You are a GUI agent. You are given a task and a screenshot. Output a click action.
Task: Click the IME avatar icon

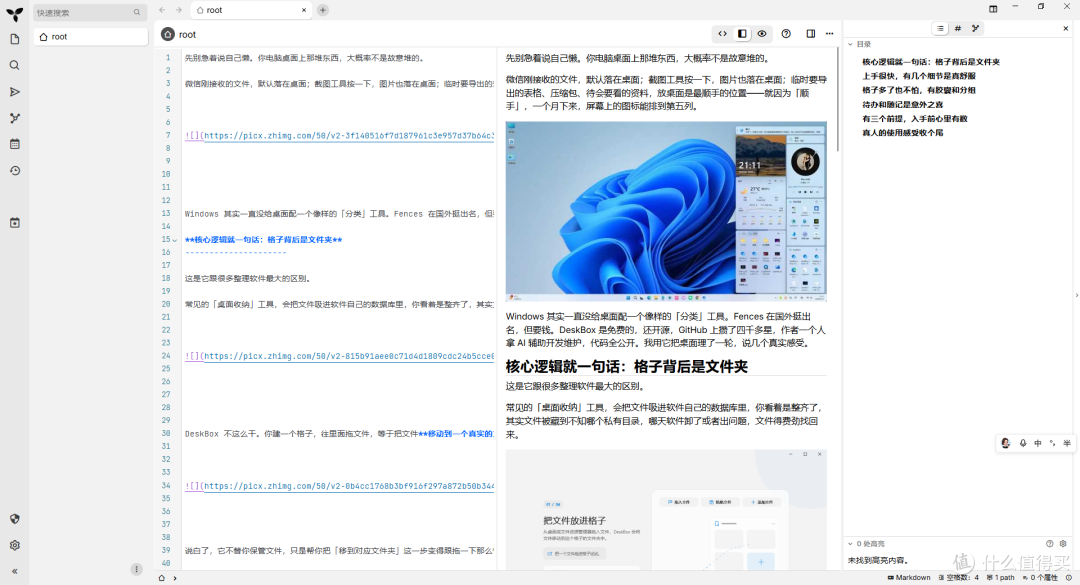(x=1006, y=443)
